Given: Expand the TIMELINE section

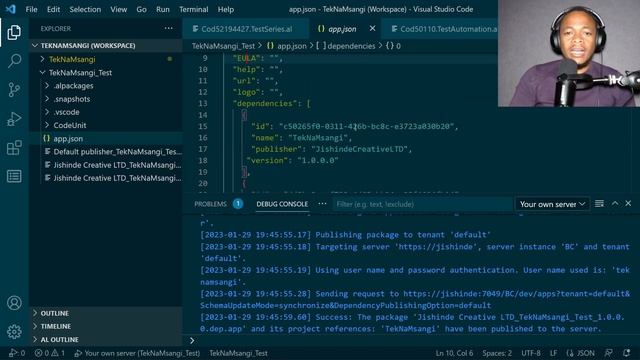Looking at the screenshot, I should pyautogui.click(x=106, y=326).
